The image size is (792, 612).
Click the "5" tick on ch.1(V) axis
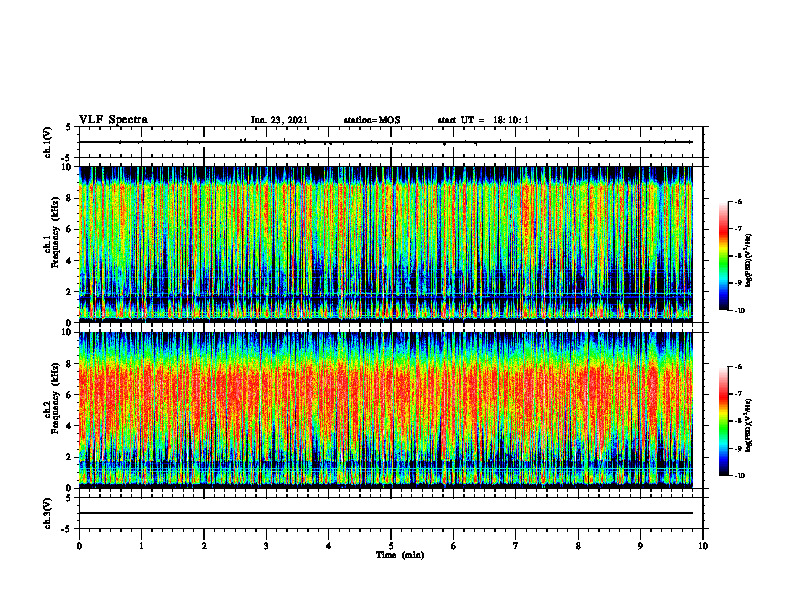(70, 128)
